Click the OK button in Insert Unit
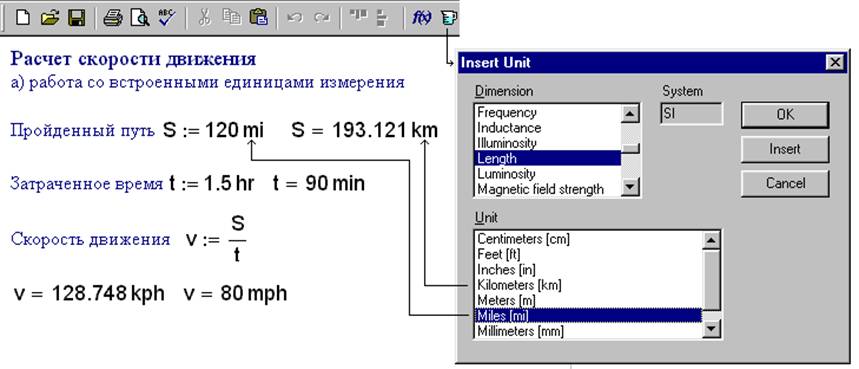This screenshot has width=859, height=369. pyautogui.click(x=784, y=115)
